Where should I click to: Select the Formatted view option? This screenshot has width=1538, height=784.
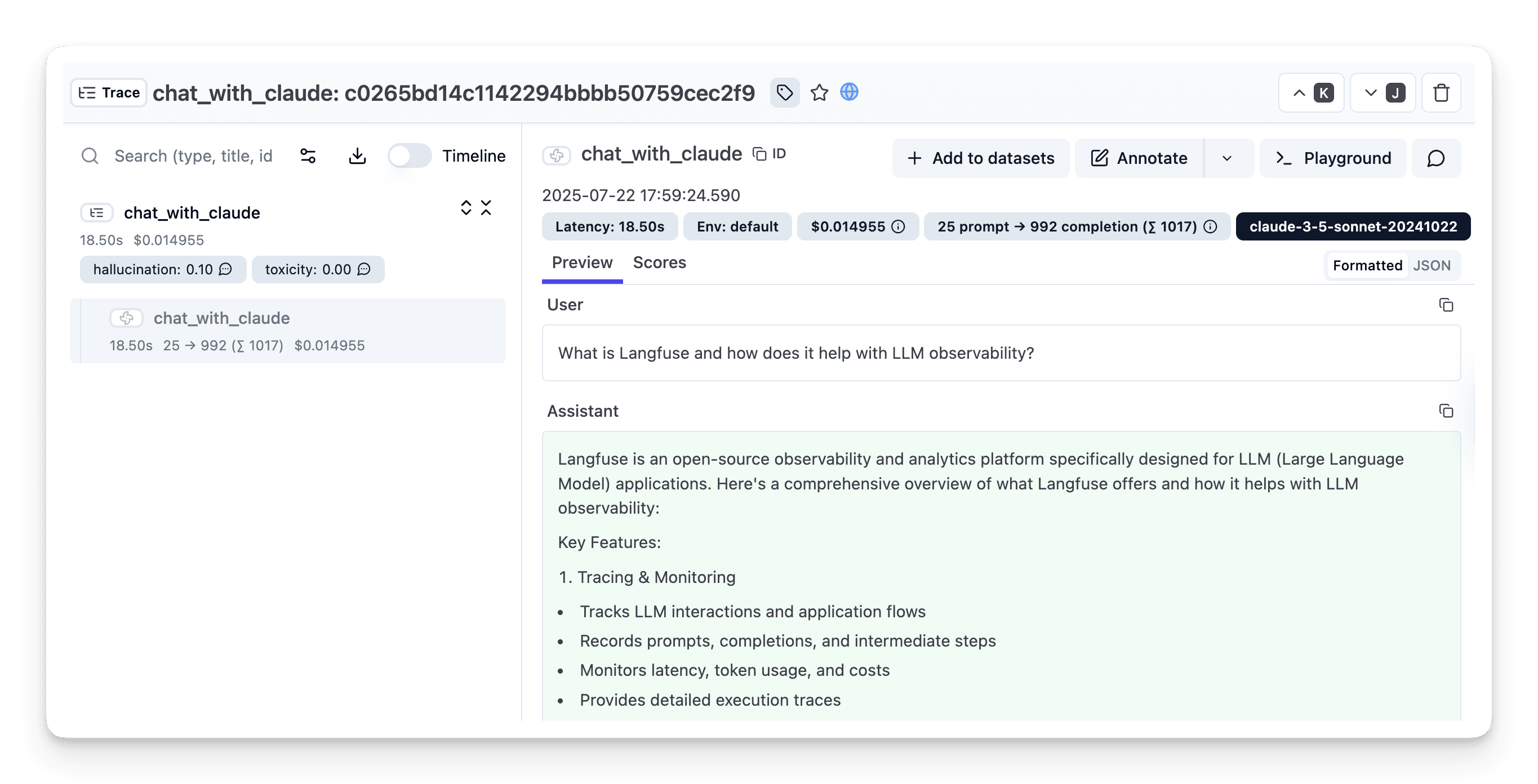tap(1367, 266)
